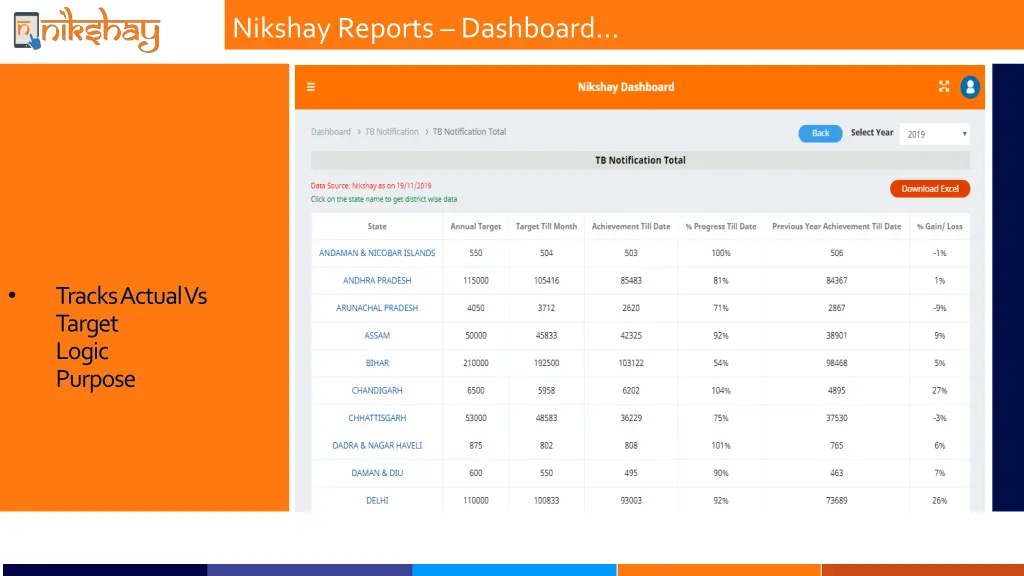Download the table via Download Excel
Viewport: 1024px width, 576px height.
(930, 189)
